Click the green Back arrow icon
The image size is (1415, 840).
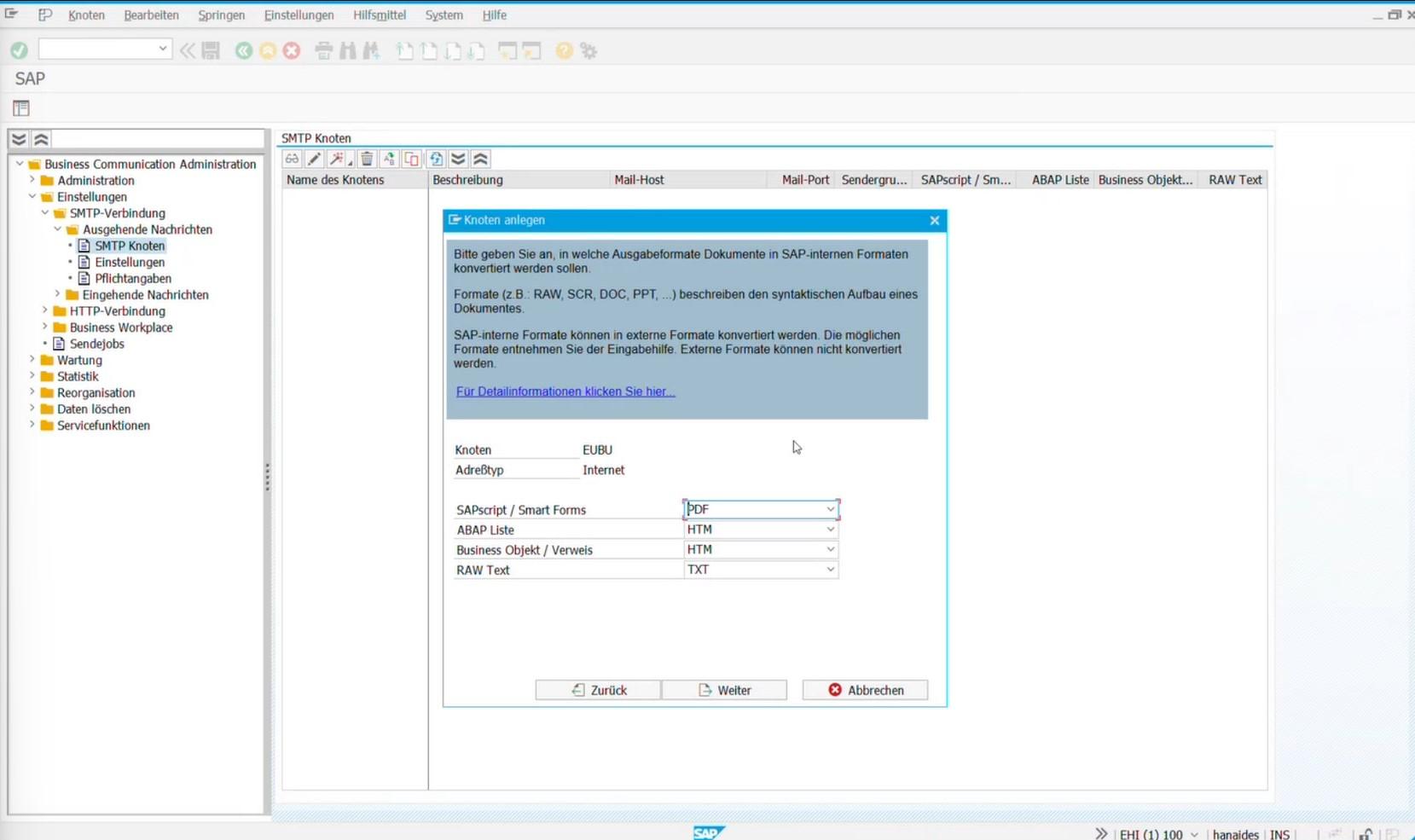244,51
